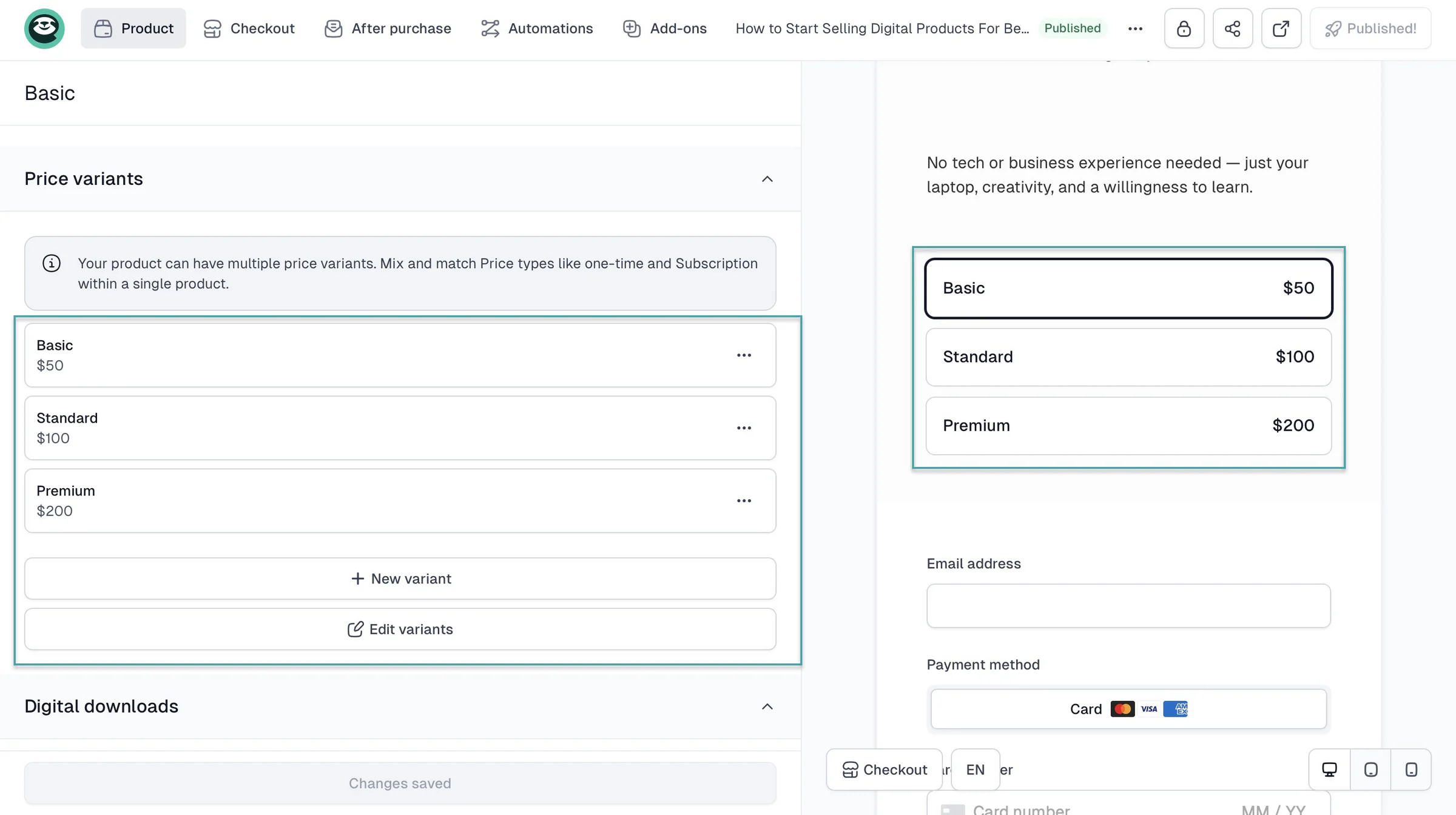1456x815 pixels.
Task: Switch to the Product tab
Action: (133, 29)
